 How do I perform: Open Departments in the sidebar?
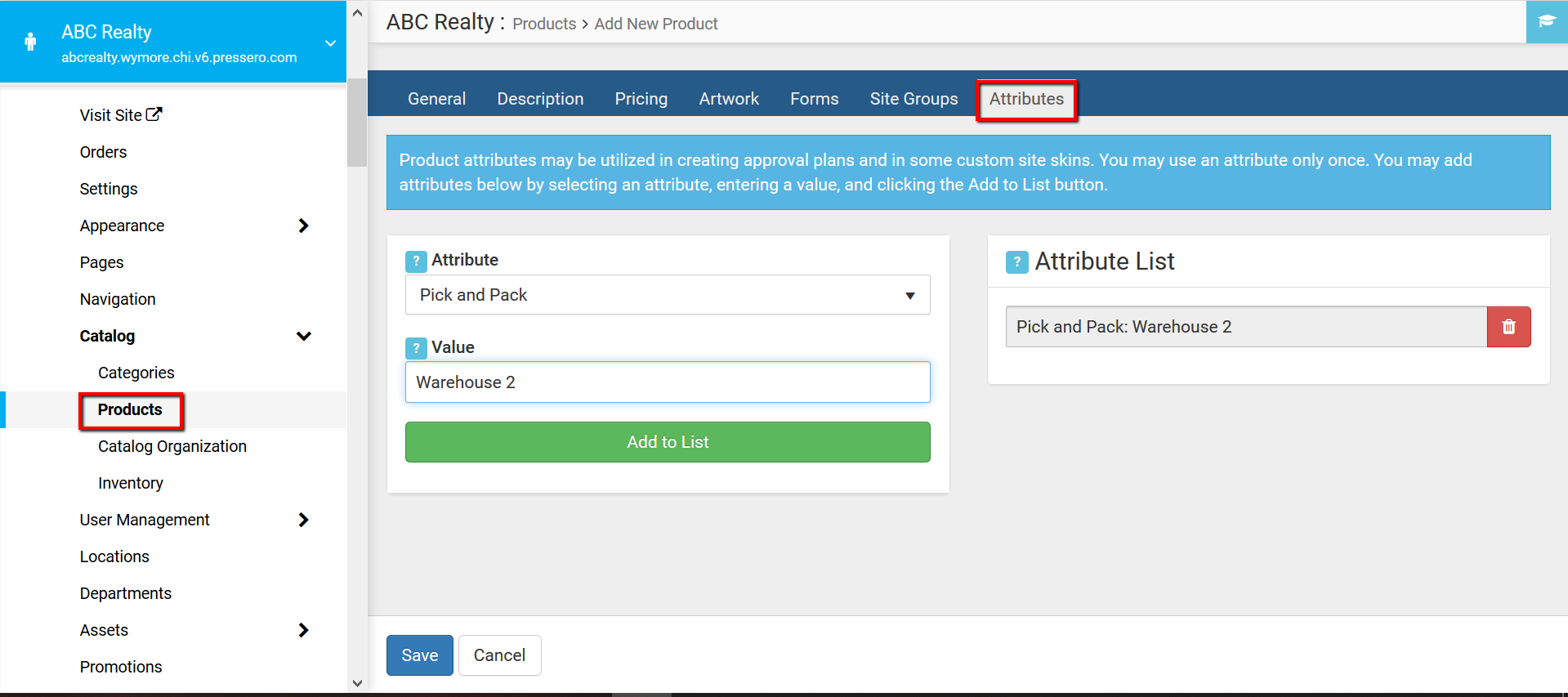[126, 593]
